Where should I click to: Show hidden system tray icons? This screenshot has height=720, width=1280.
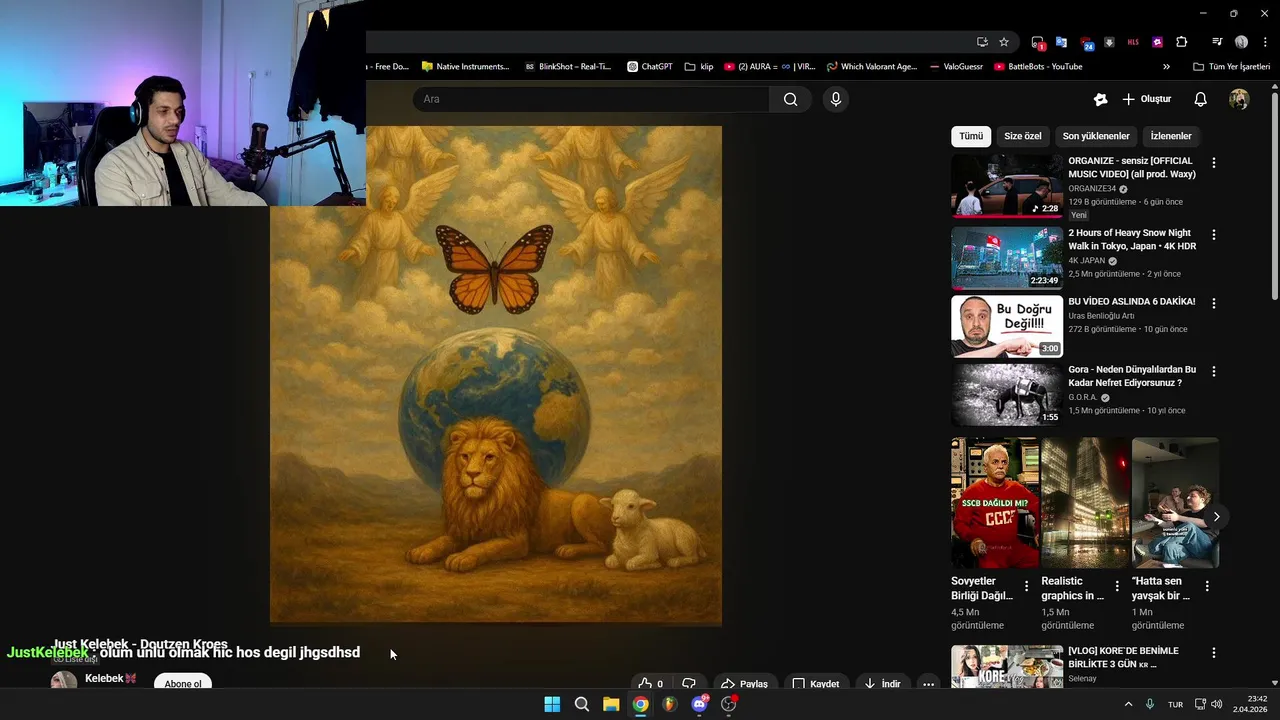coord(1128,704)
